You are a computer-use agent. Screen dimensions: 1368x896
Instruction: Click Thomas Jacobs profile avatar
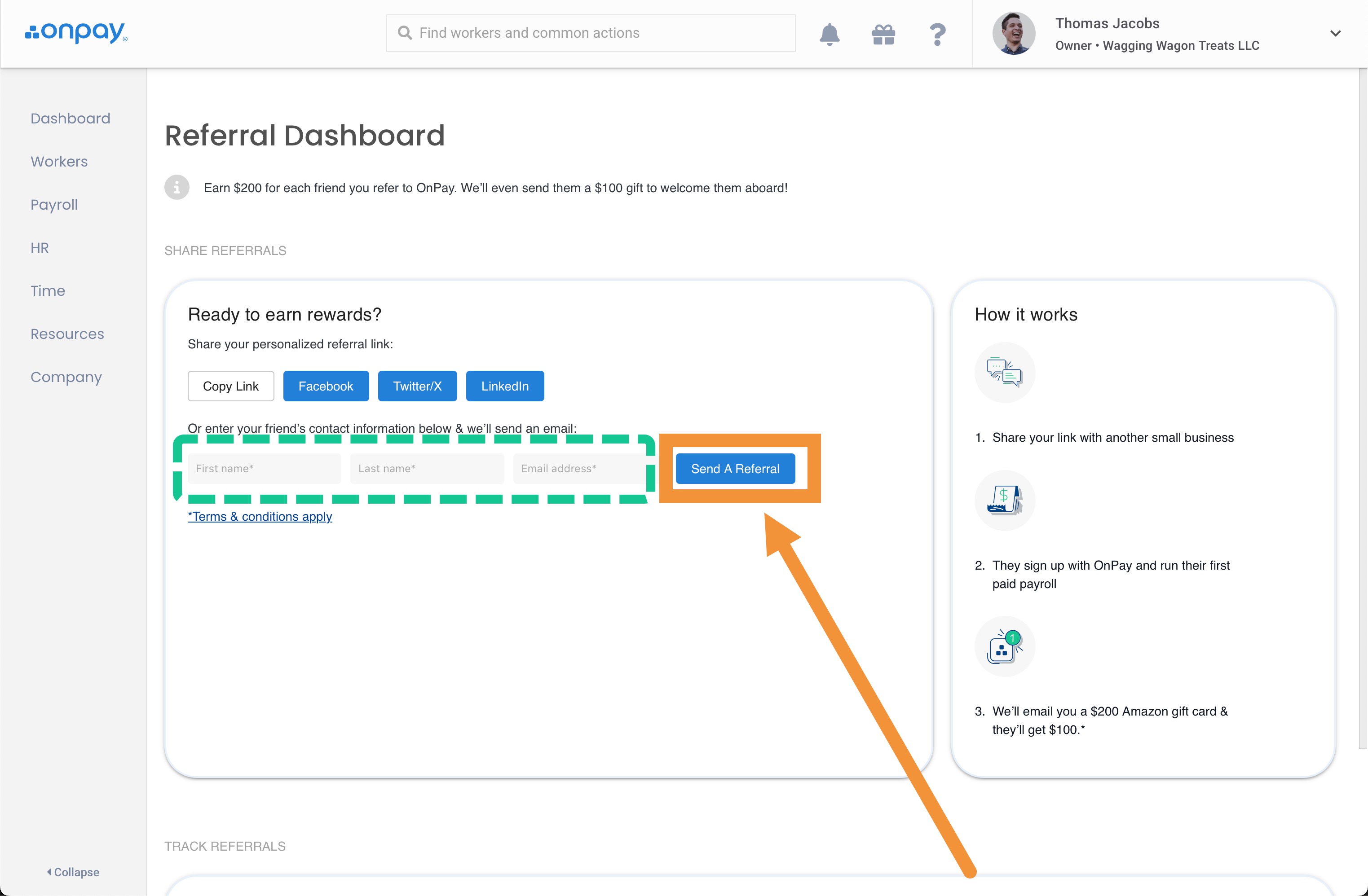point(1013,33)
